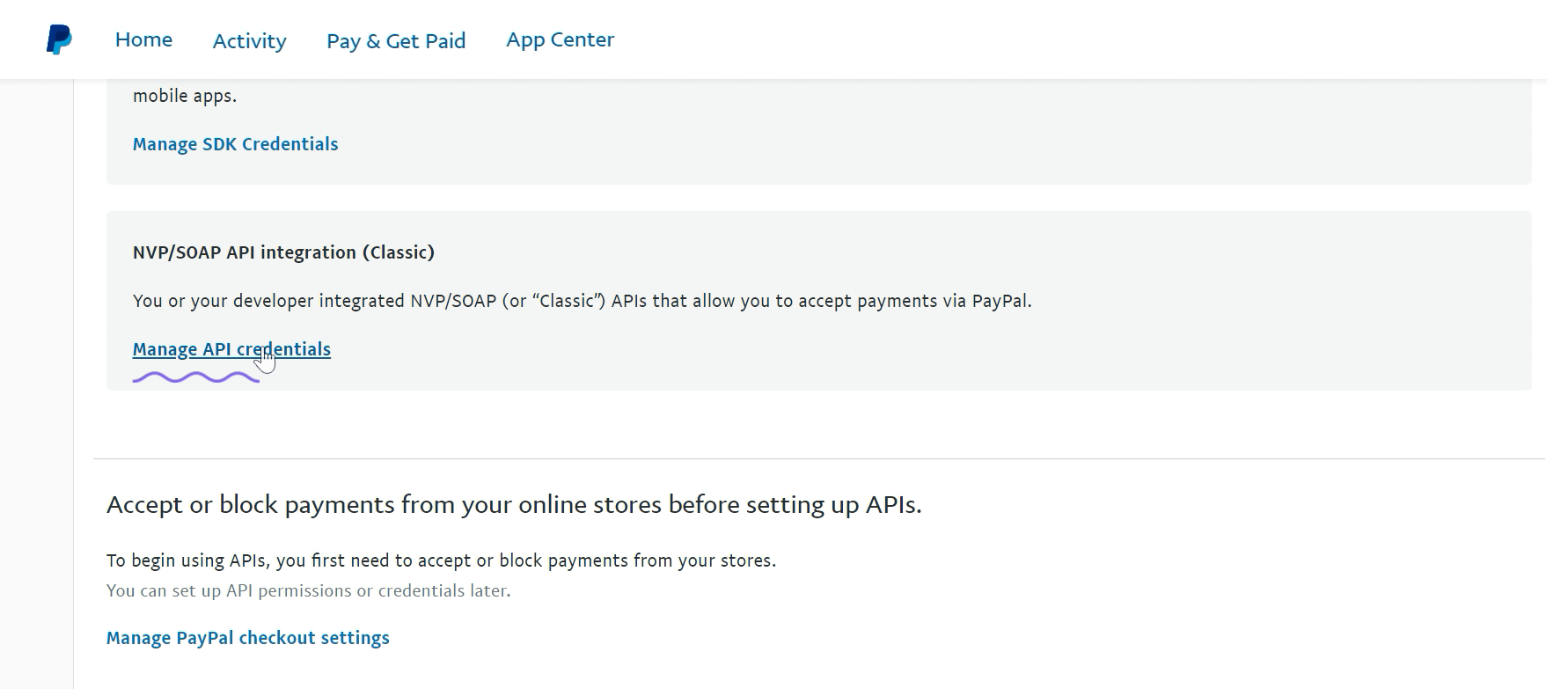The image size is (1547, 689).
Task: Select the 'mobile apps.' text
Action: pyautogui.click(x=185, y=97)
